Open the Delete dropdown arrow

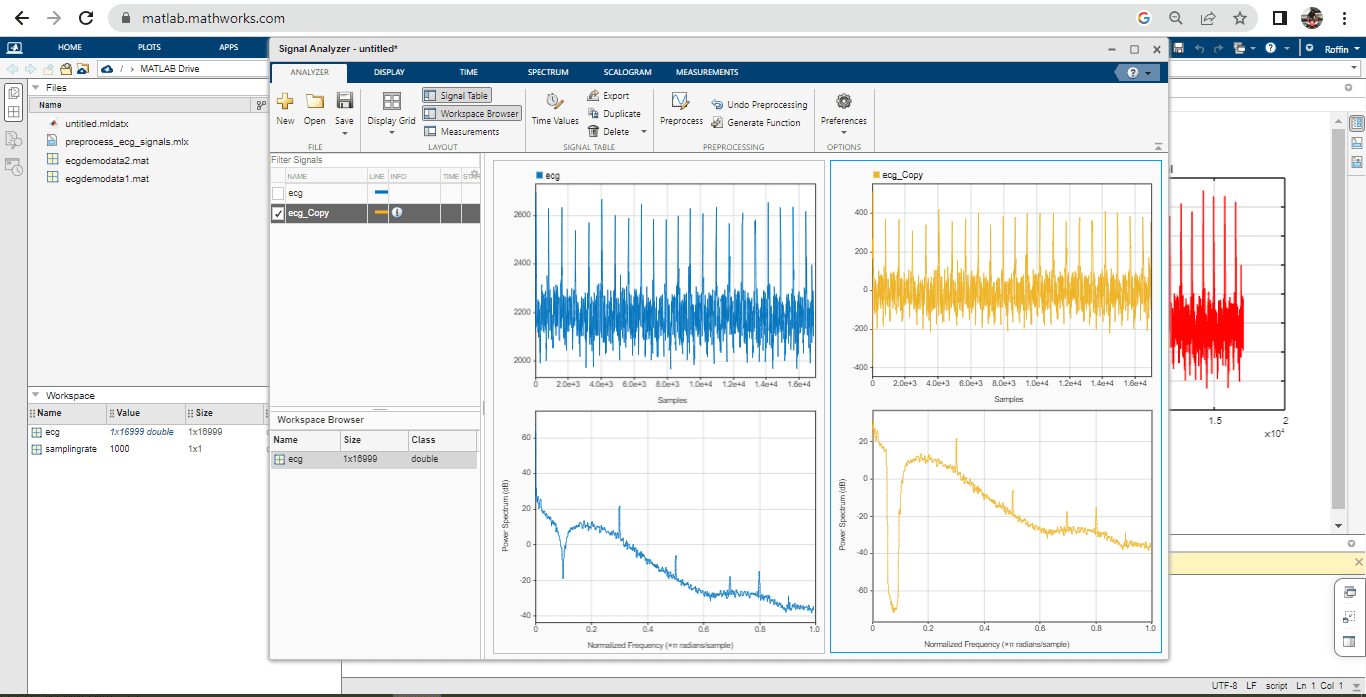(x=644, y=132)
